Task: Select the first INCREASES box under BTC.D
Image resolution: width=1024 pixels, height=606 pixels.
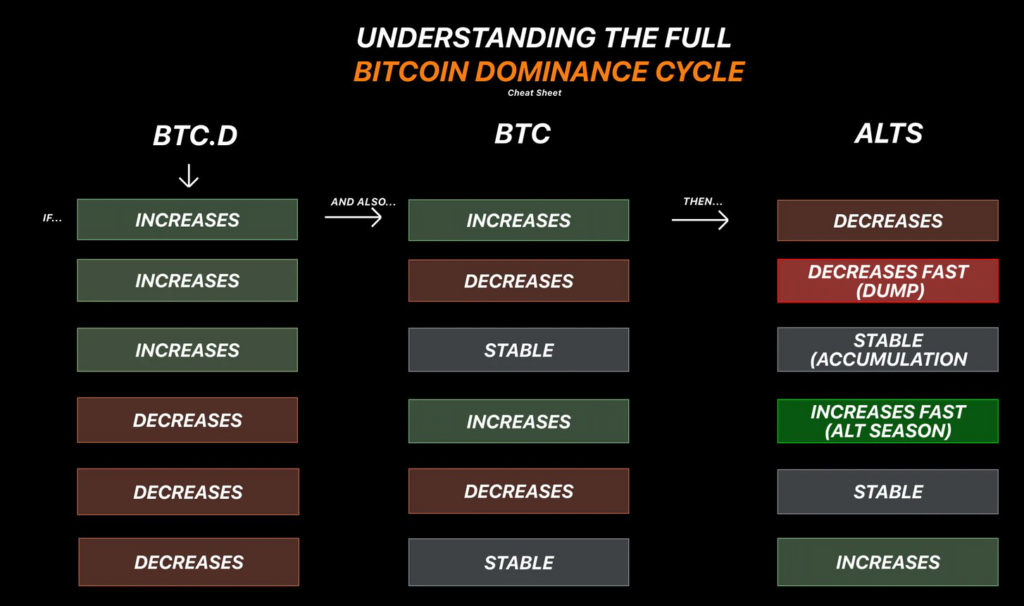Action: pyautogui.click(x=187, y=219)
